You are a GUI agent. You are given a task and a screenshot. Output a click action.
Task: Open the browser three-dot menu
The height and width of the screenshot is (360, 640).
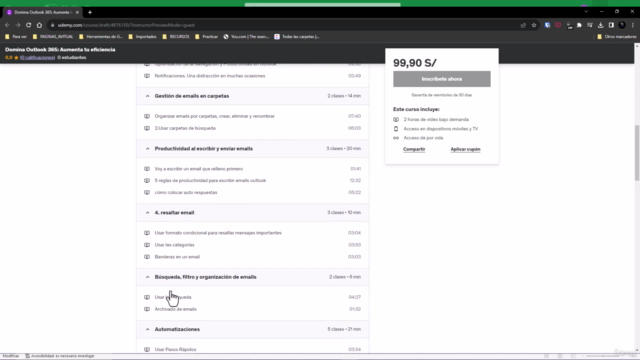(x=633, y=25)
